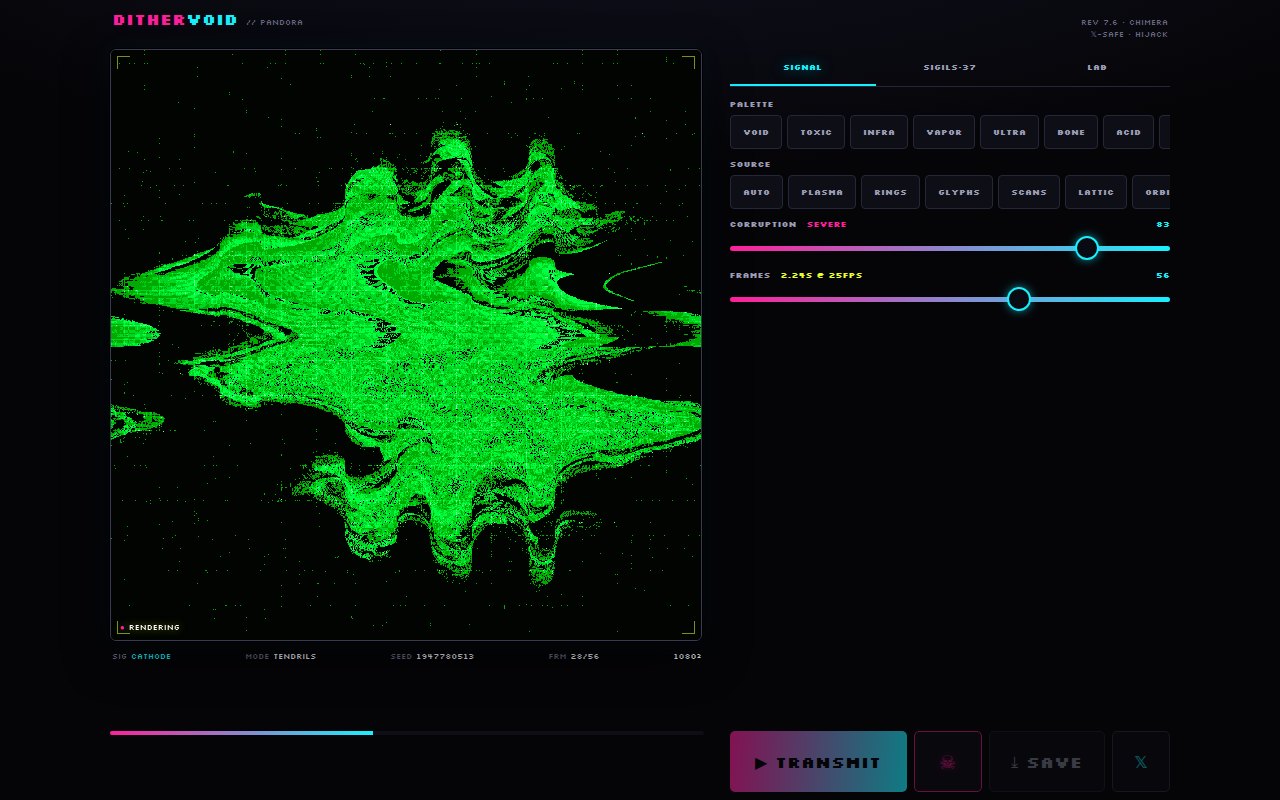
Task: Open the LAB tab
Action: (x=1097, y=68)
